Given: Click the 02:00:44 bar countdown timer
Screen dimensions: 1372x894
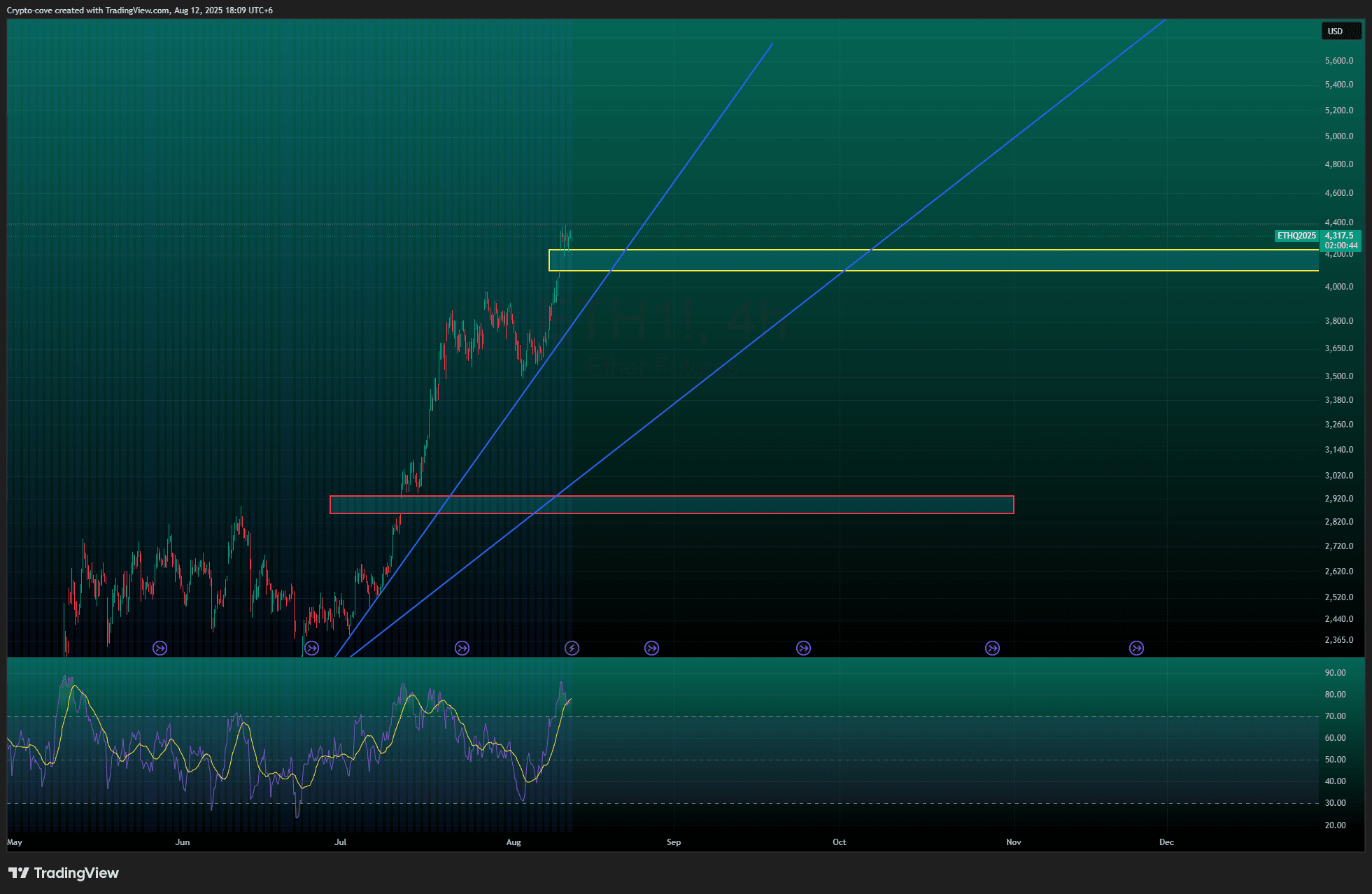Looking at the screenshot, I should (1341, 246).
